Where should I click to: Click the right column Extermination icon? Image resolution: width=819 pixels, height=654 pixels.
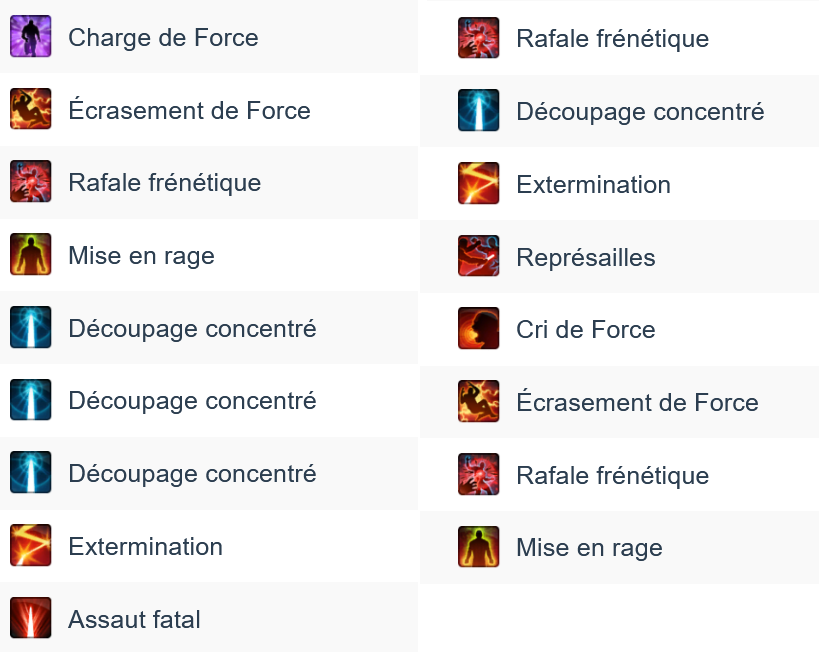[x=478, y=183]
